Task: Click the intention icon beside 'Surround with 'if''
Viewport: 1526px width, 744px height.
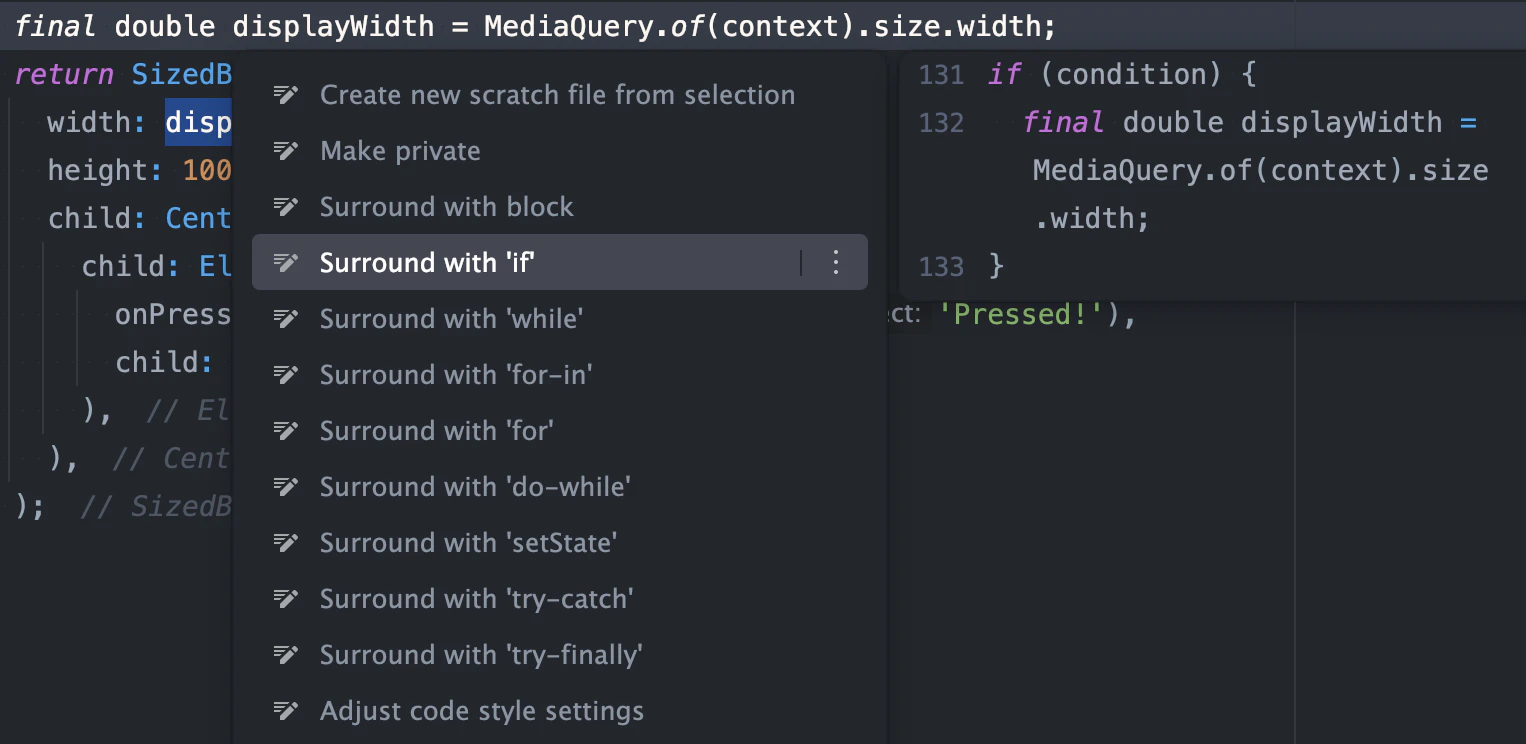Action: (285, 262)
